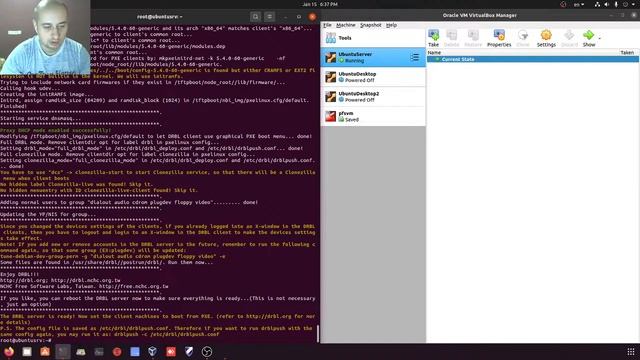Open Ubuntu Software from the dock
This screenshot has height=360, width=640.
pyautogui.click(x=45, y=351)
